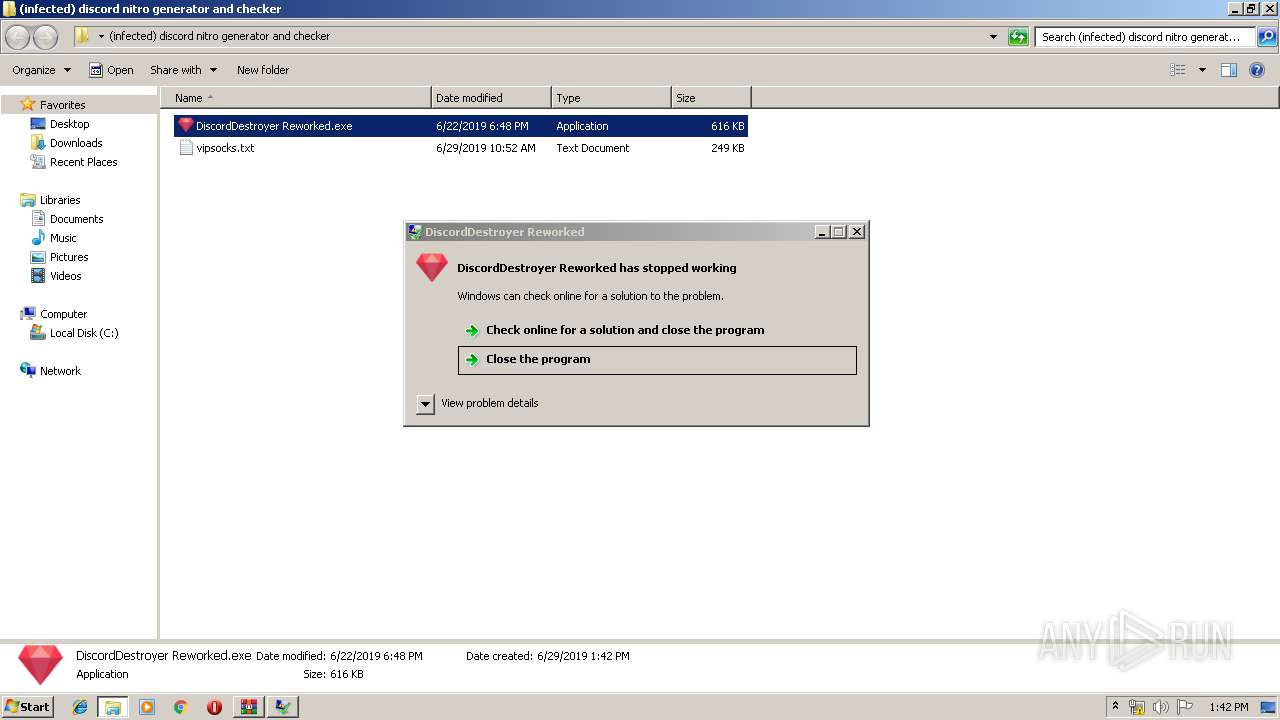Close the DiscordDestroyer Reworked error dialog
Viewport: 1280px width, 720px height.
tap(857, 232)
